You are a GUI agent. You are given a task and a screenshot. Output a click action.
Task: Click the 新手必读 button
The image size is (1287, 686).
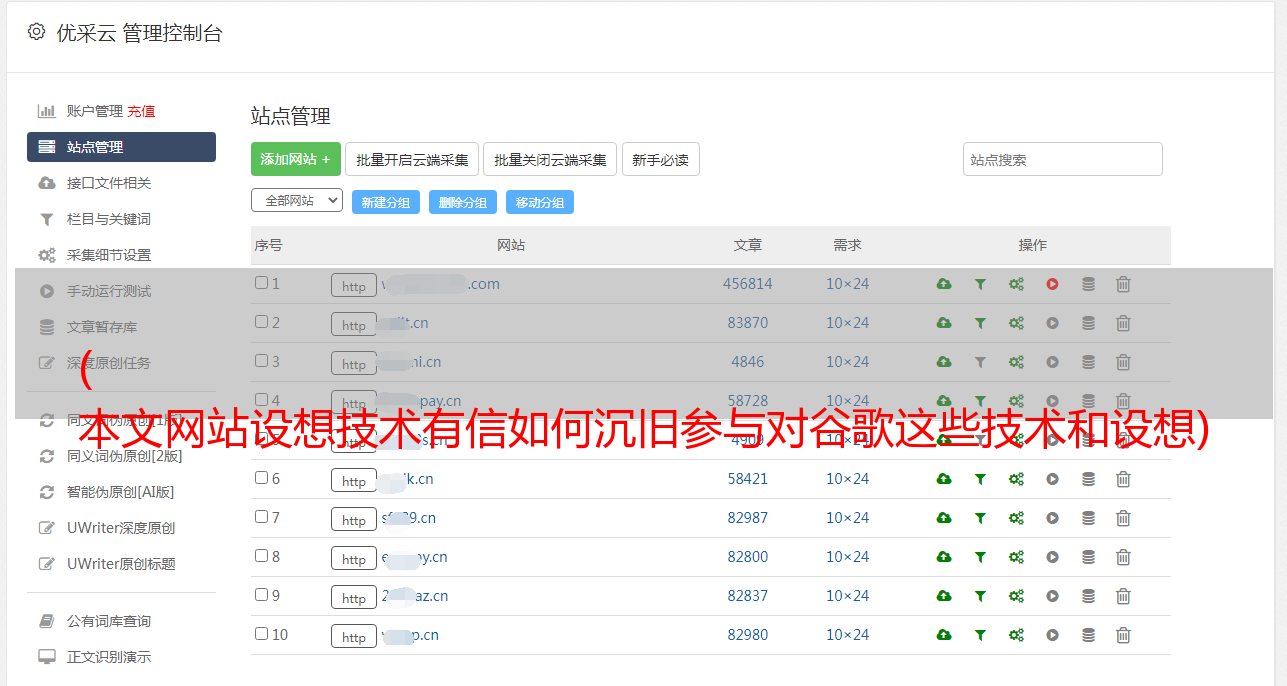(x=661, y=159)
